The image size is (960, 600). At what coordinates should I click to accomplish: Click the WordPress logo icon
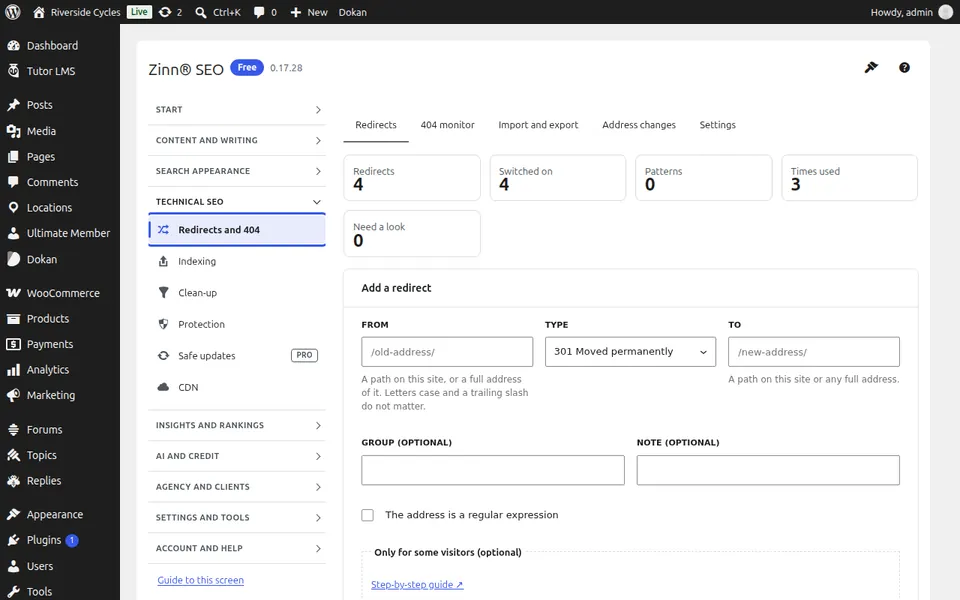tap(13, 12)
